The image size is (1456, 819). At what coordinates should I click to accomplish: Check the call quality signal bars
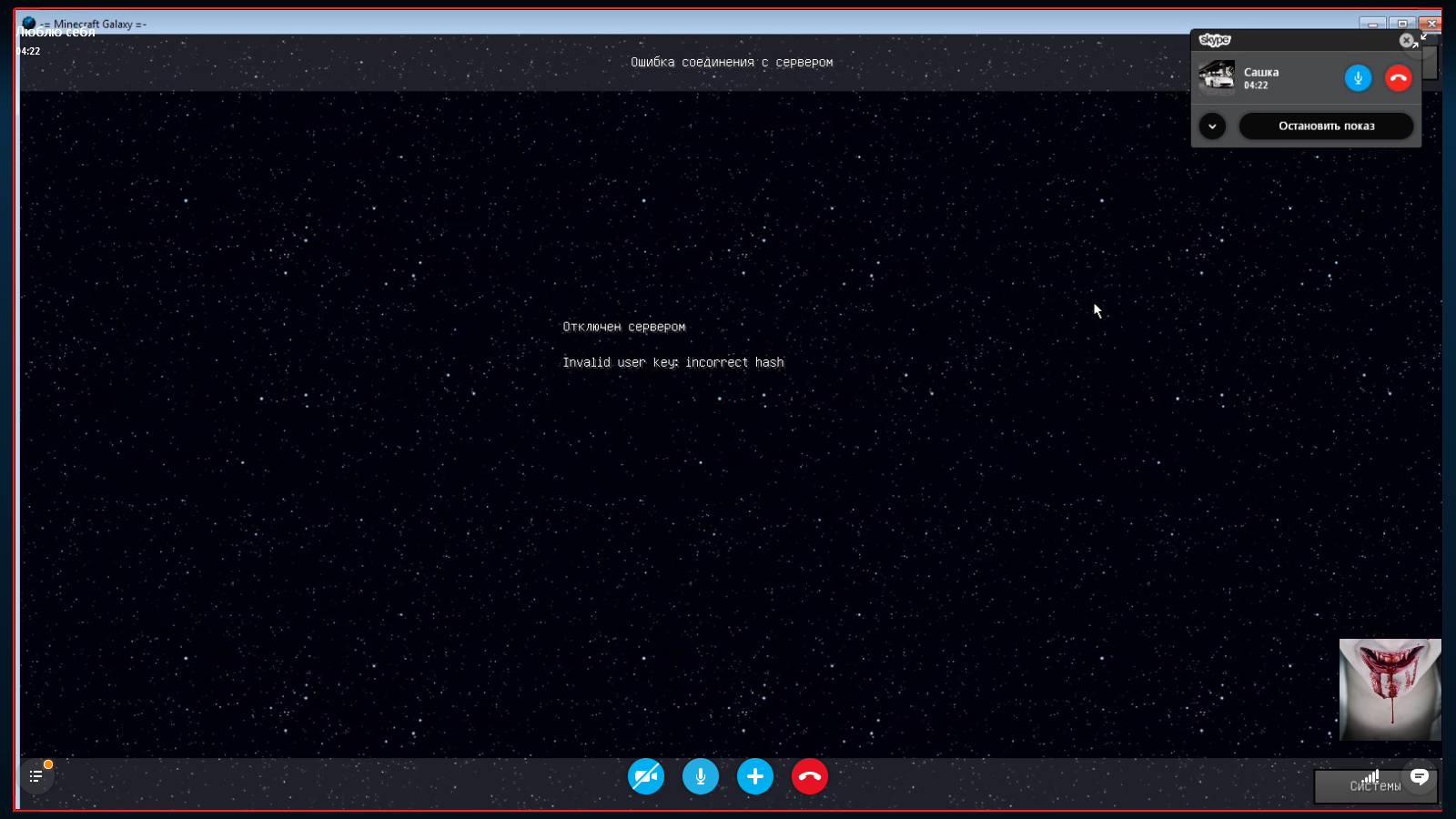point(1371,776)
